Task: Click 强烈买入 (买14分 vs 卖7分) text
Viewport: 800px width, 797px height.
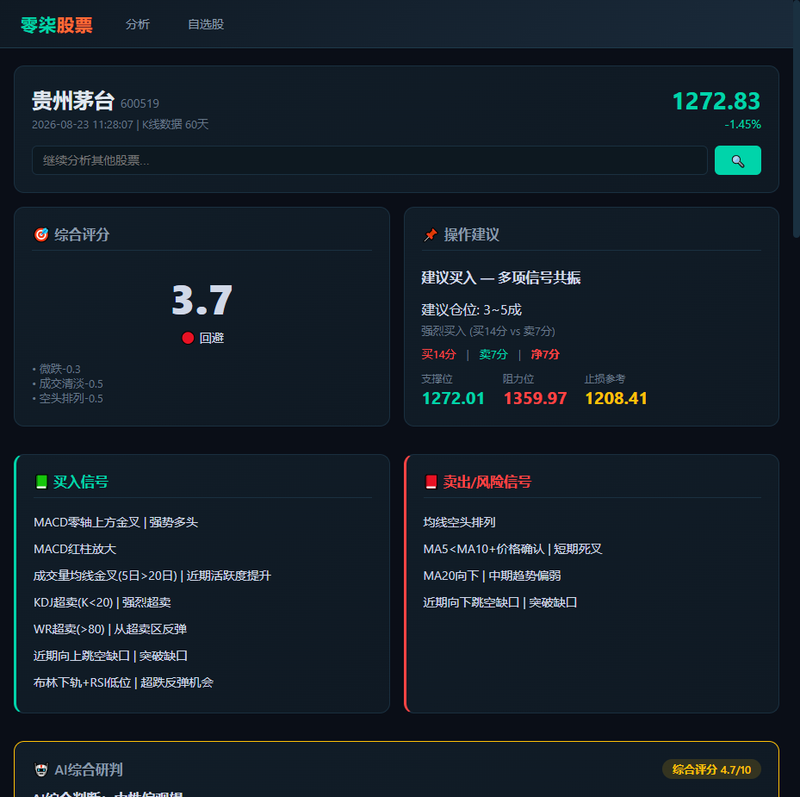Action: coord(488,331)
